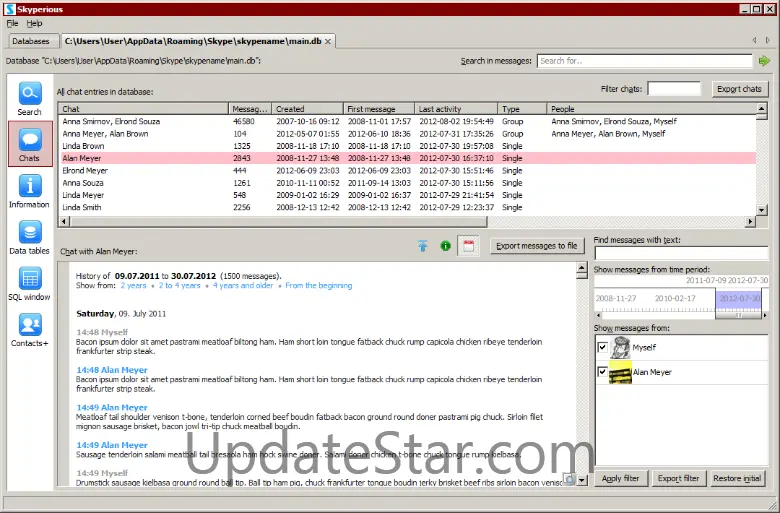Open the Data tables page

click(29, 237)
